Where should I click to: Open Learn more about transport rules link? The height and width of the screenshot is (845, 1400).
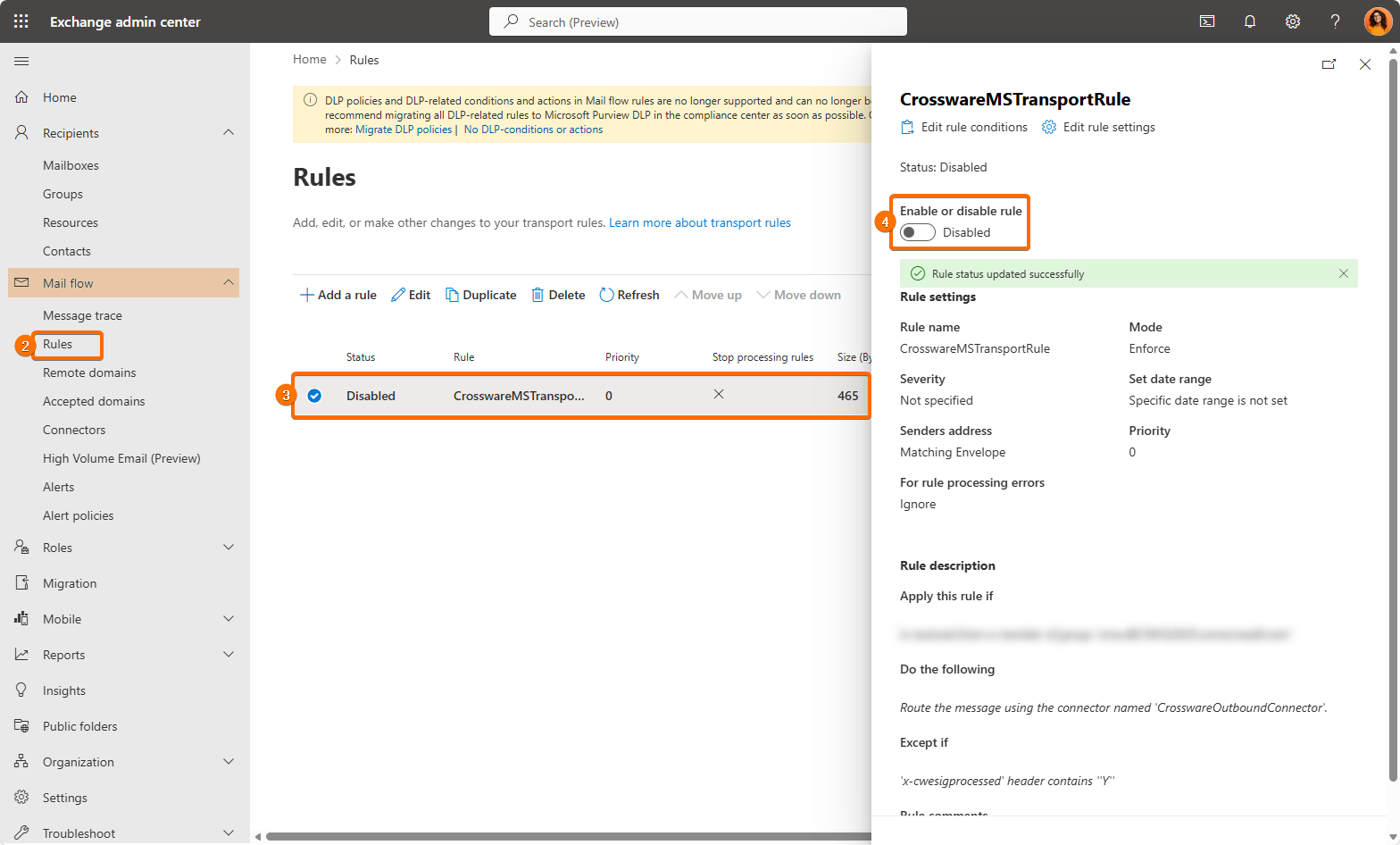(699, 222)
